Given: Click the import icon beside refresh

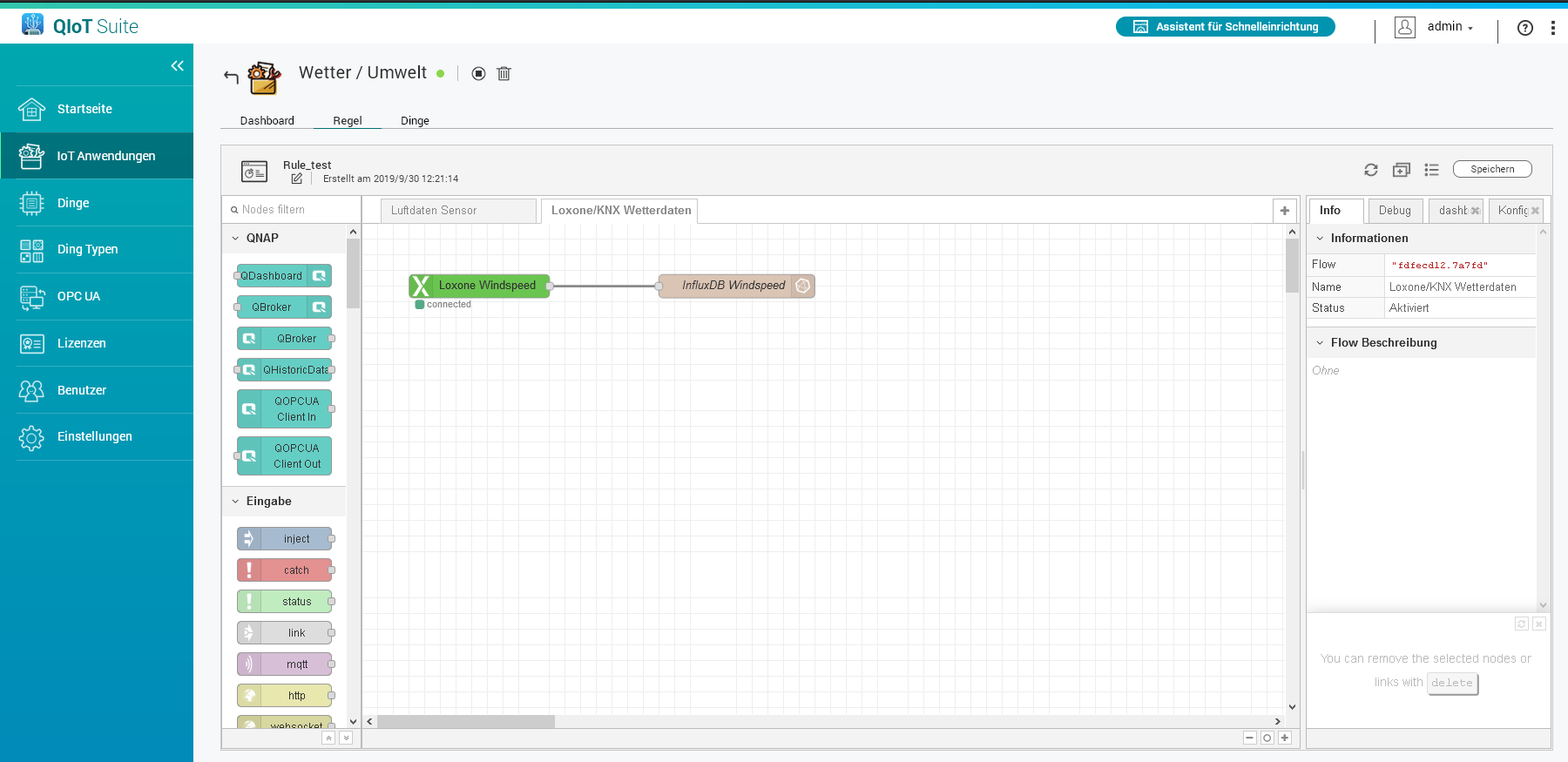Looking at the screenshot, I should (1402, 170).
